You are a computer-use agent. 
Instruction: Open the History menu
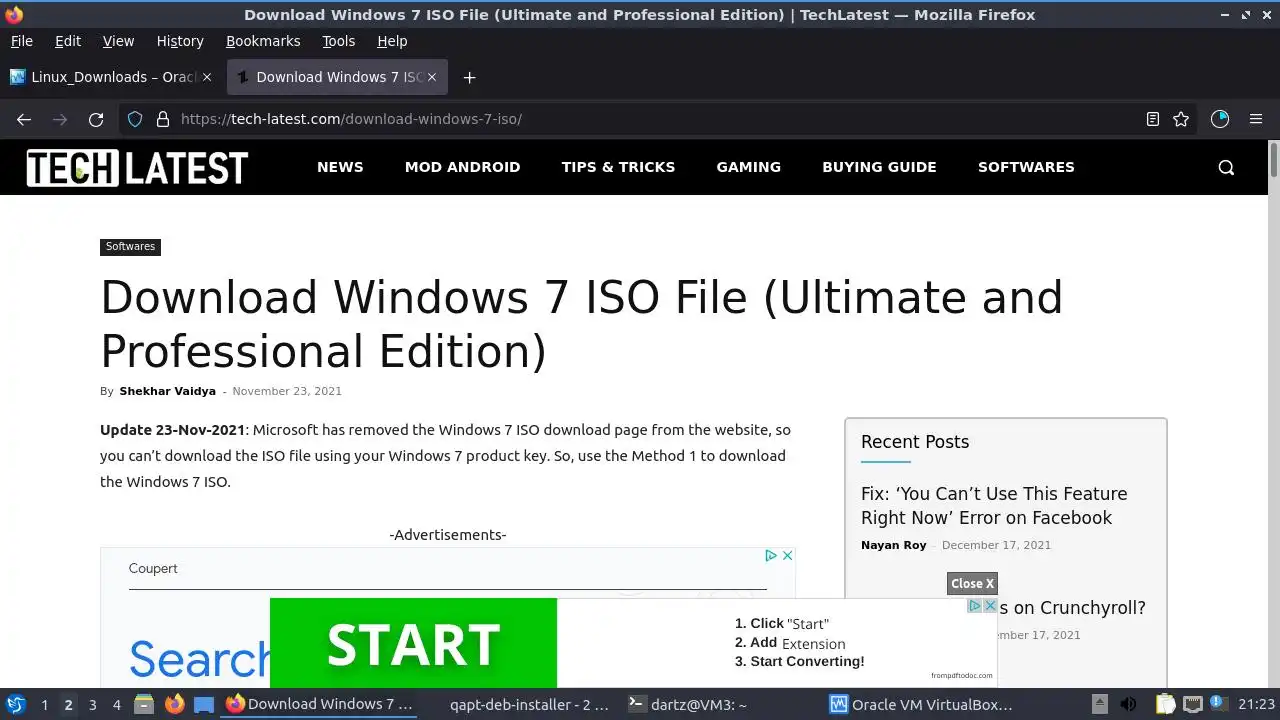pyautogui.click(x=180, y=41)
